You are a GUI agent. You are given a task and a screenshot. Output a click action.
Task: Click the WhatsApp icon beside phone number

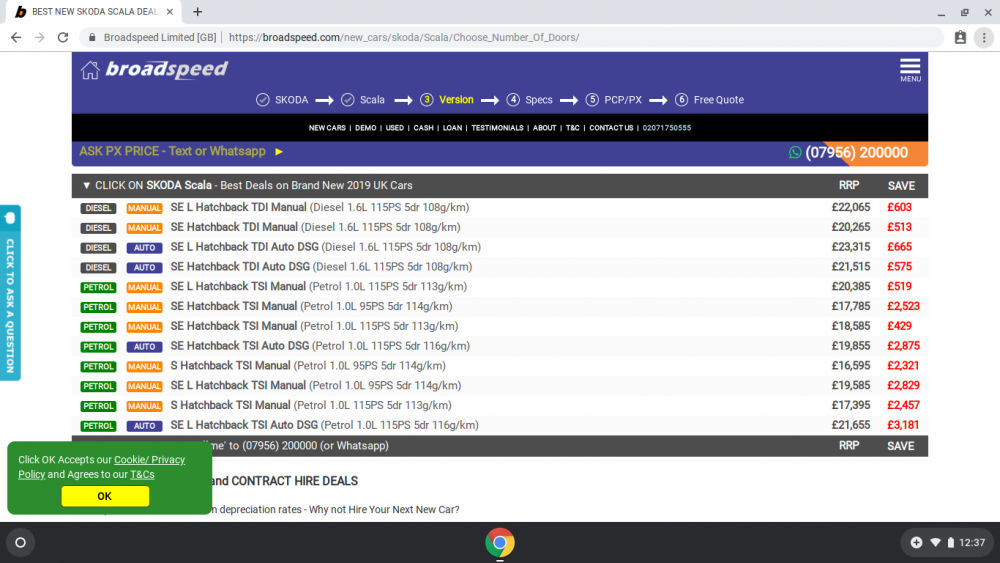click(795, 152)
